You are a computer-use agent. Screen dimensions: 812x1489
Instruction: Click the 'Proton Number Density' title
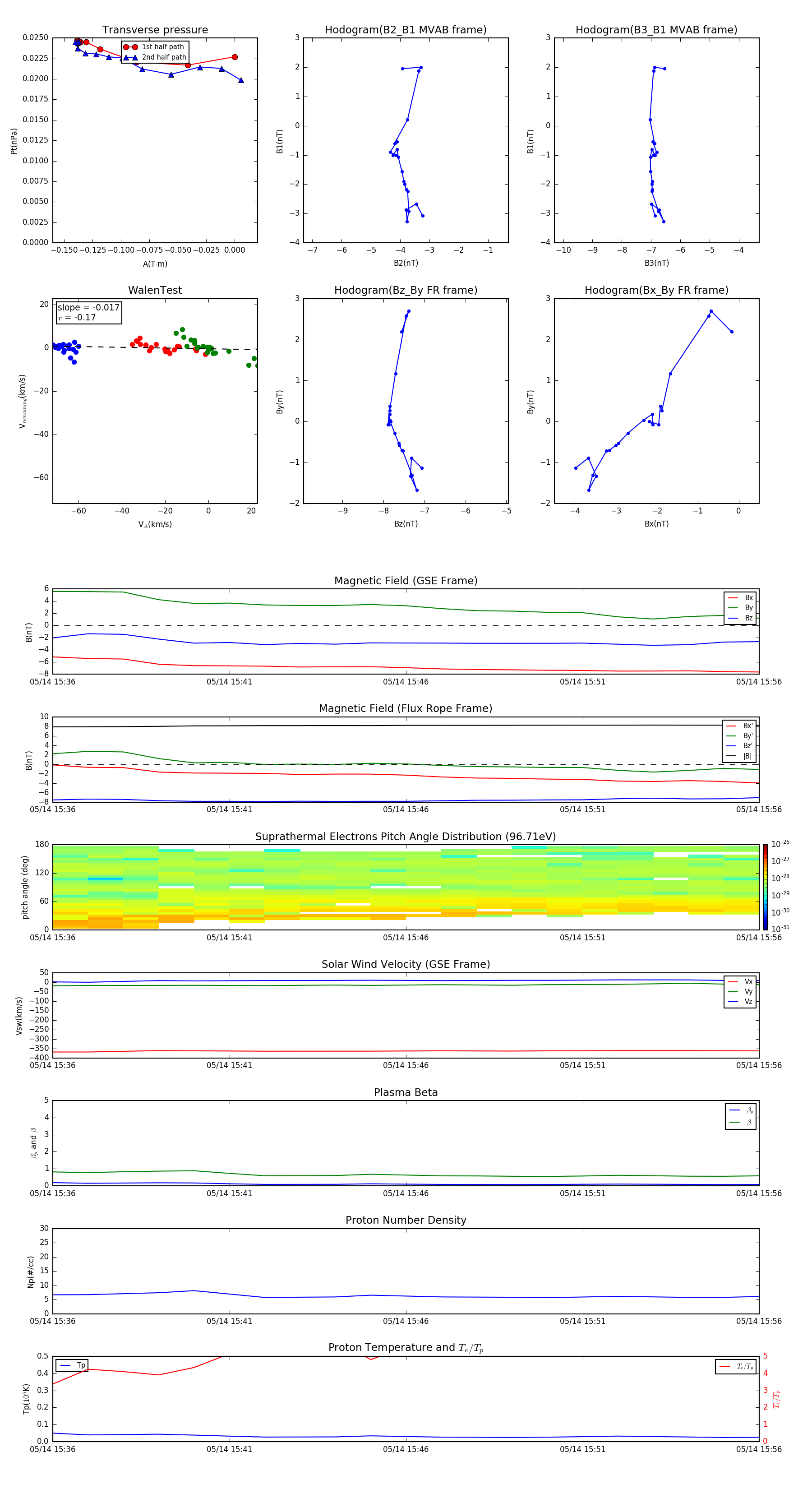[x=406, y=1221]
